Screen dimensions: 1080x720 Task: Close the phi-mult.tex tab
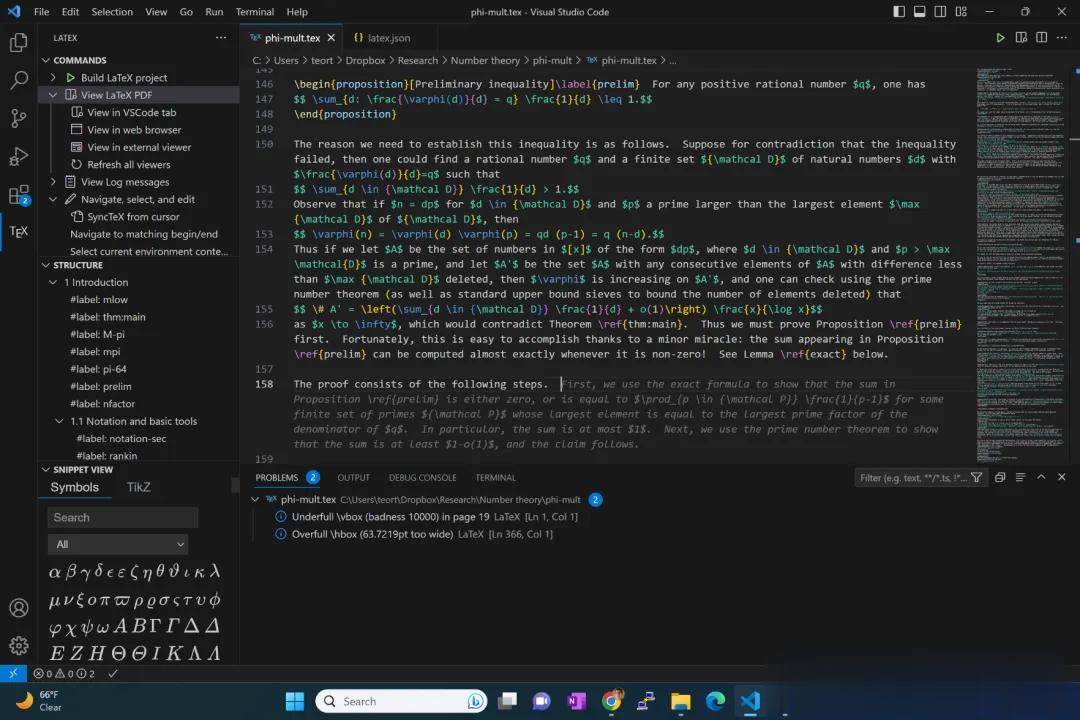[331, 38]
